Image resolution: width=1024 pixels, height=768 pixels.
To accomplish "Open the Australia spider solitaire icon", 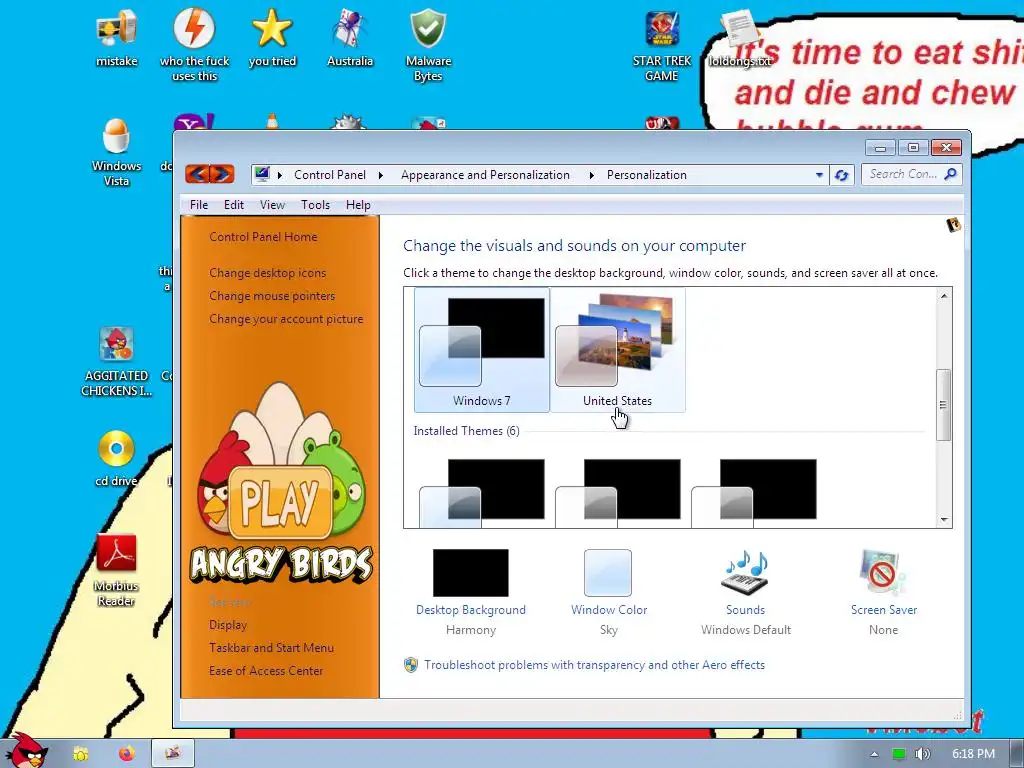I will click(x=350, y=38).
